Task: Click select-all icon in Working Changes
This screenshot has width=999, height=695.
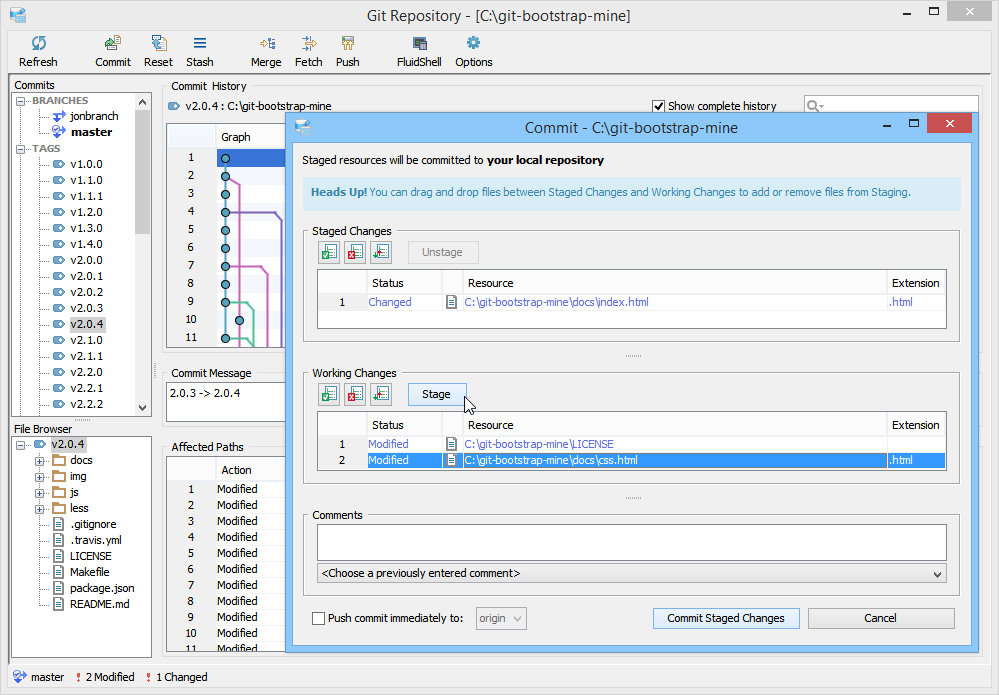Action: pyautogui.click(x=329, y=394)
